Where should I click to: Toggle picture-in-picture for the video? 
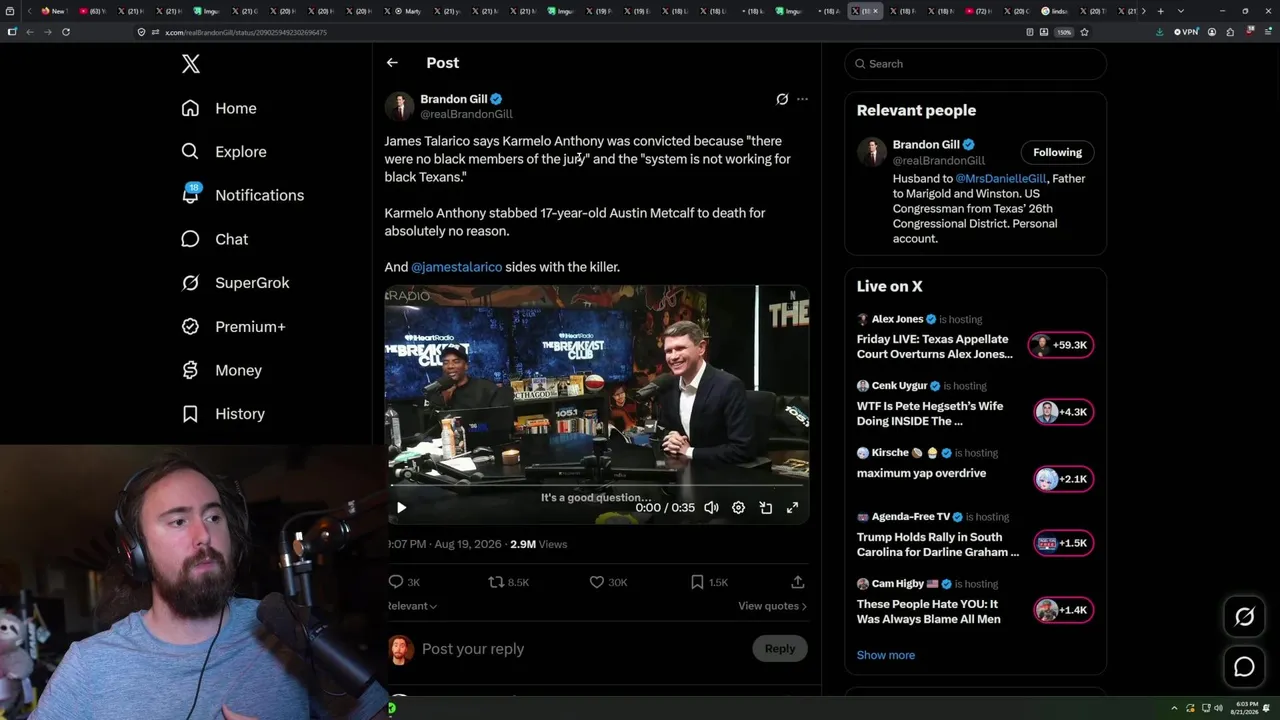coord(765,508)
